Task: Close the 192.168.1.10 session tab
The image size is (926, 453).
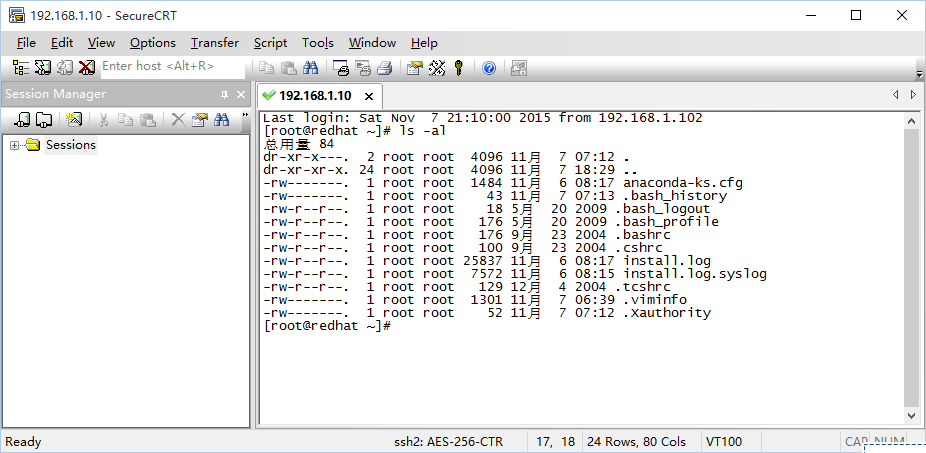Action: click(x=368, y=96)
